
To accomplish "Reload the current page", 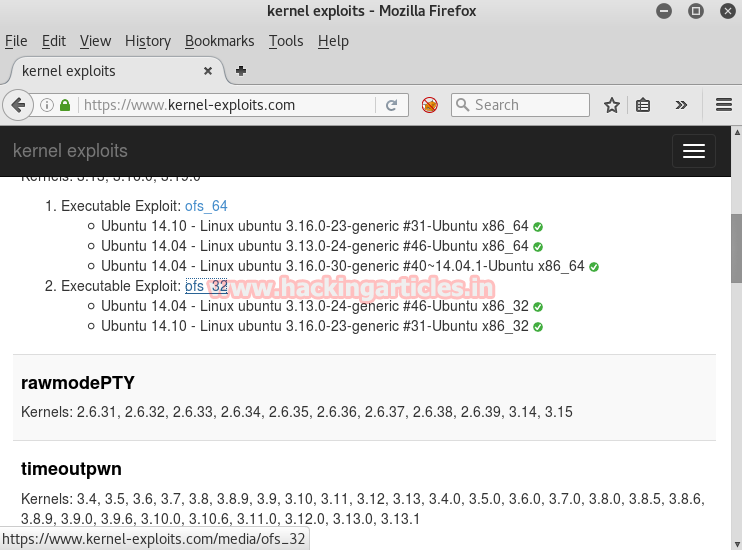I will tap(391, 105).
